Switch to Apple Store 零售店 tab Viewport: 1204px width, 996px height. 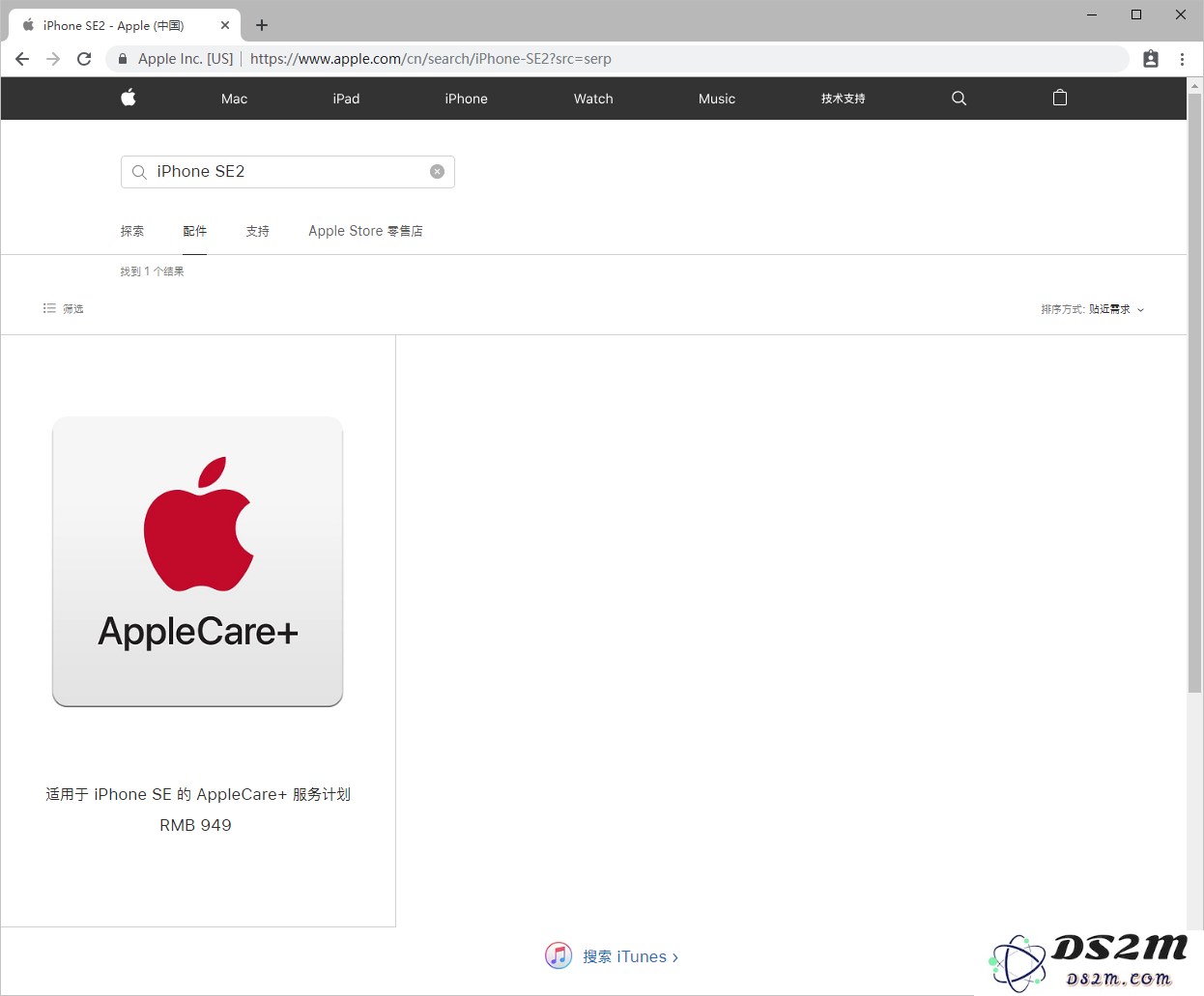pos(365,231)
